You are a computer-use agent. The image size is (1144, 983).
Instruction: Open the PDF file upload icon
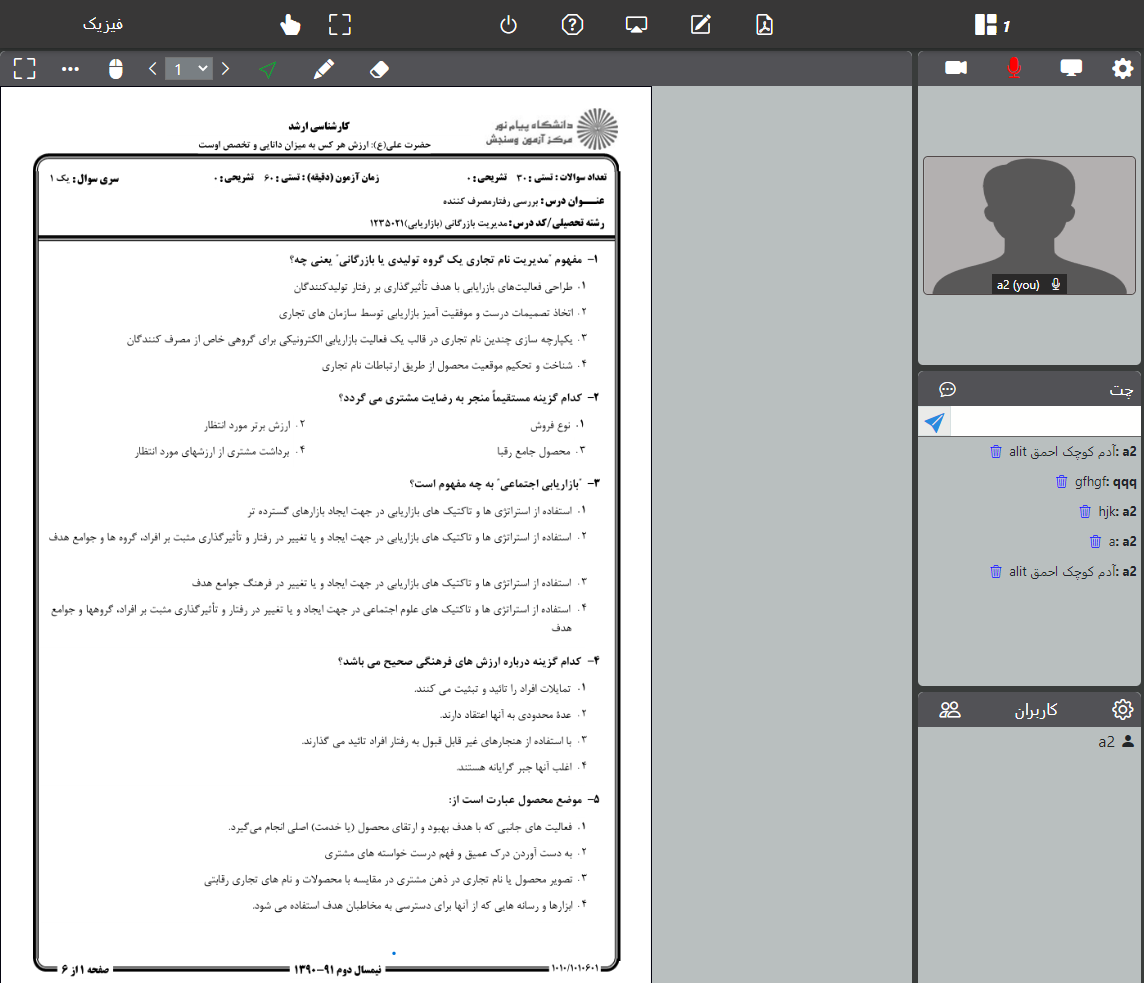[764, 25]
